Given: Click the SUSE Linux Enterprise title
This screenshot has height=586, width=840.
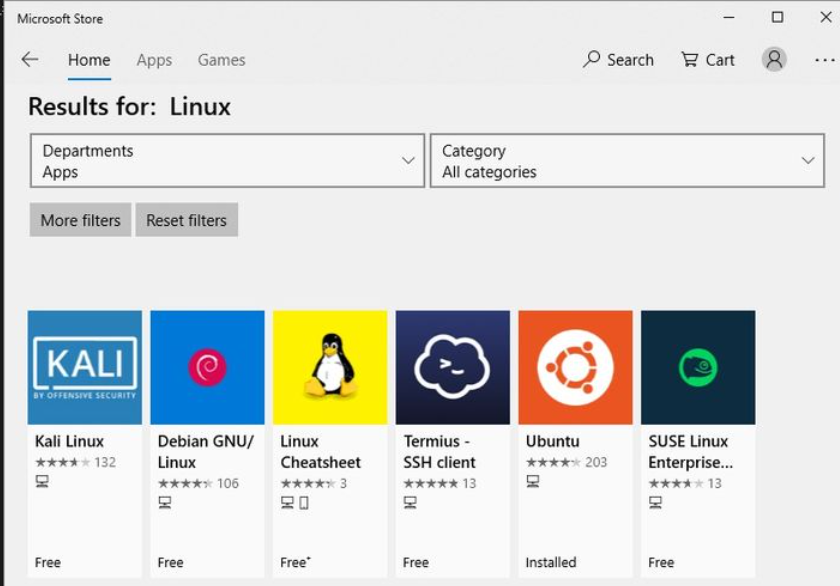Looking at the screenshot, I should [x=691, y=452].
